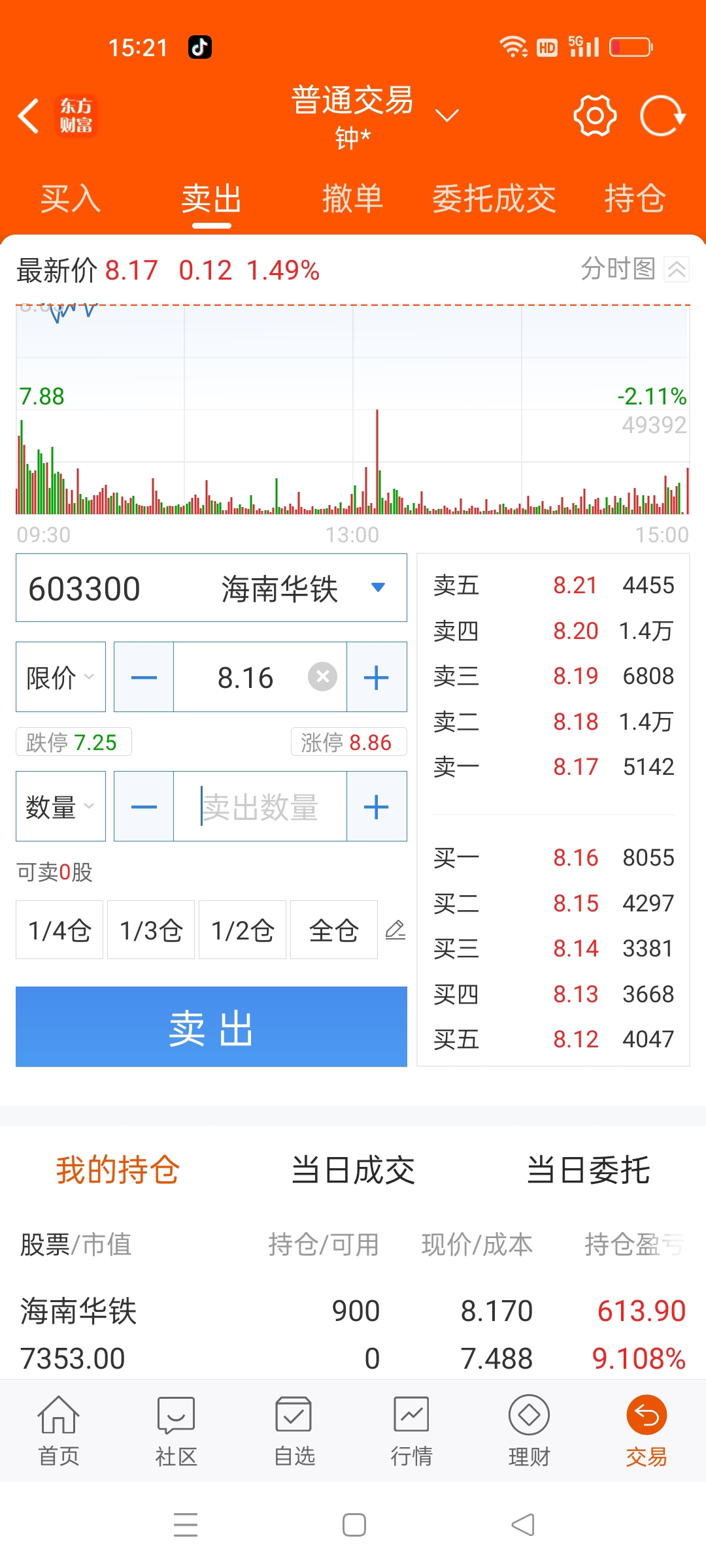
Task: Tap the refresh circular arrow icon
Action: point(662,116)
